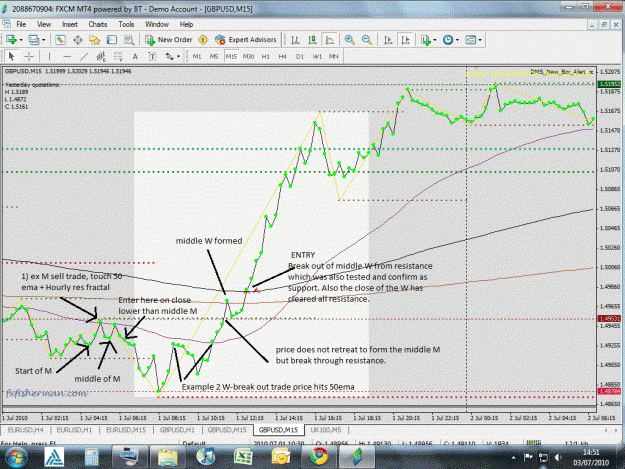625x469 pixels.
Task: Expand the arrows objects dropdown
Action: tap(178, 57)
